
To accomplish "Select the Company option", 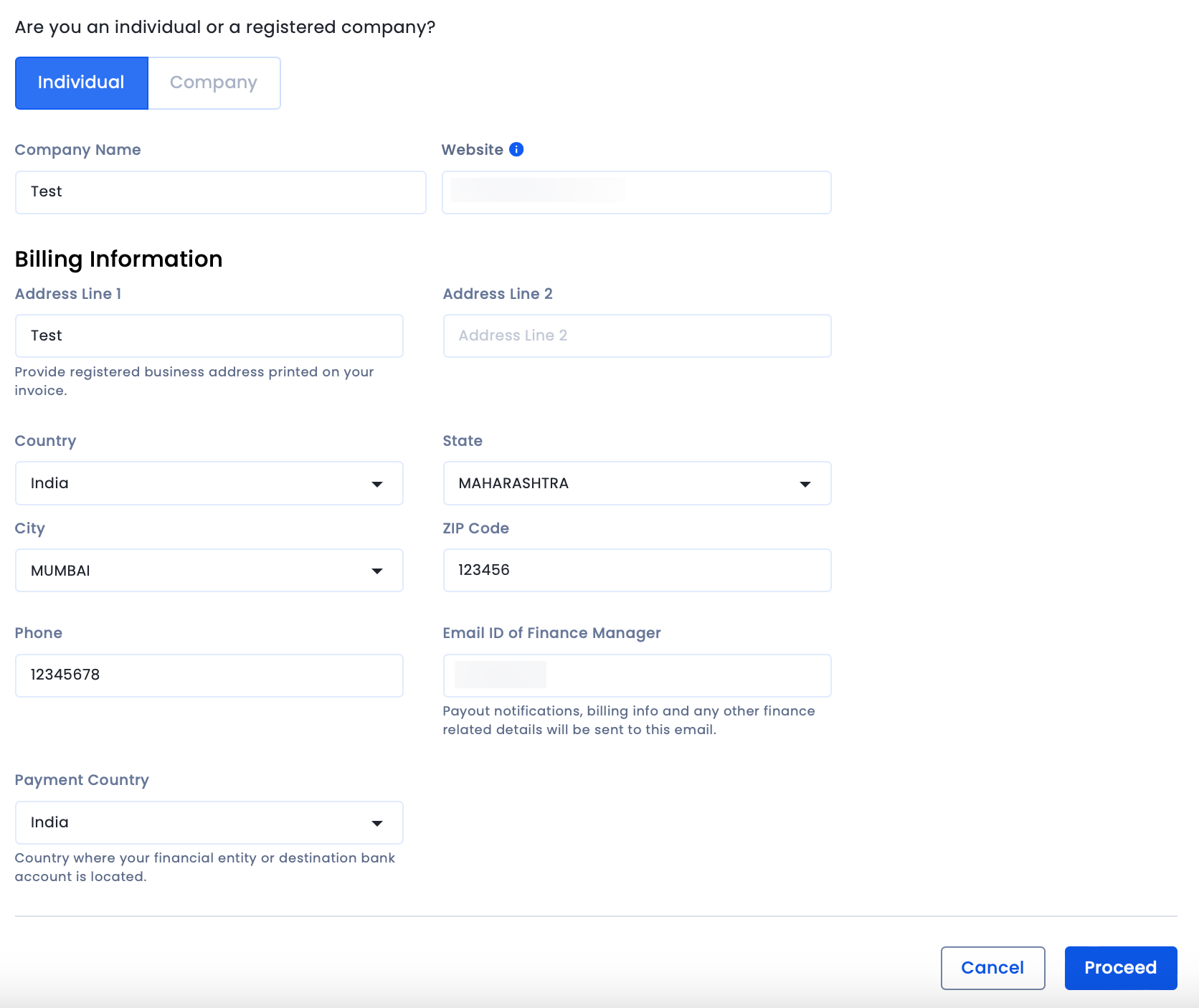I will click(214, 83).
